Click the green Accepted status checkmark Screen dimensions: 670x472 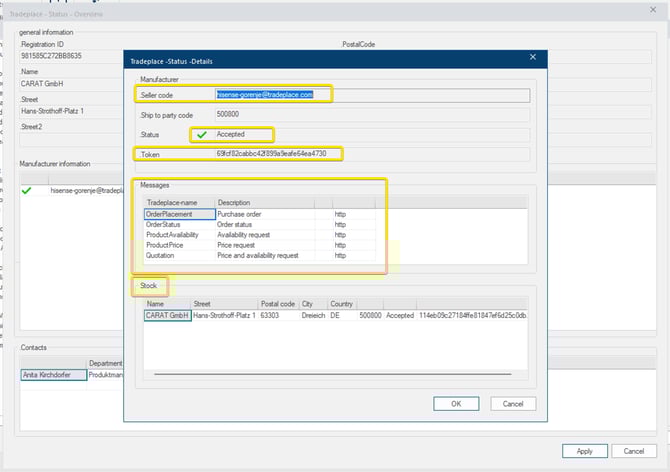coord(201,134)
